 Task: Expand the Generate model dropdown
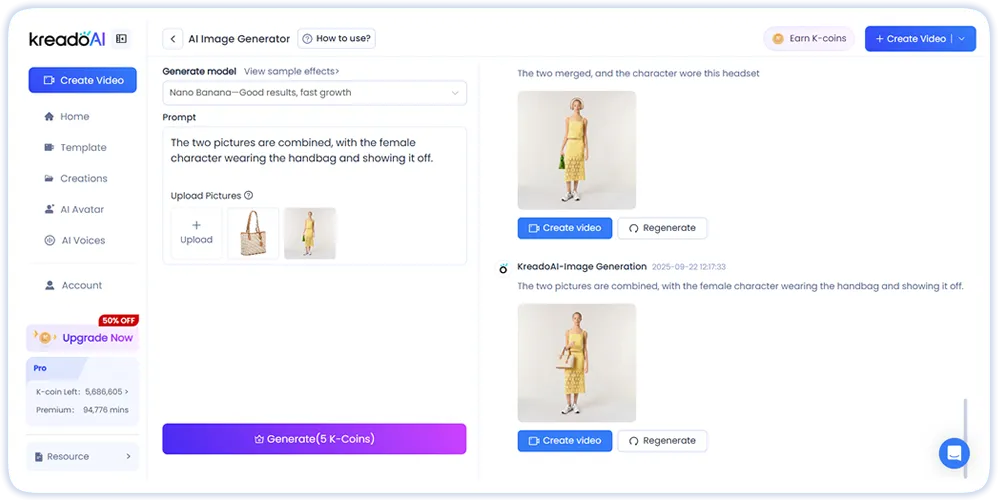tap(314, 92)
